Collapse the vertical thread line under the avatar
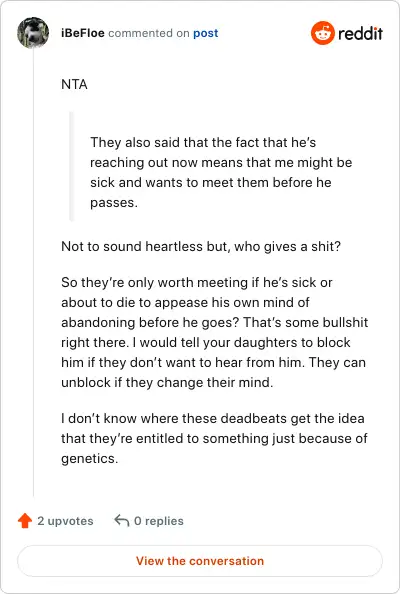The height and width of the screenshot is (594, 400). coord(33,273)
